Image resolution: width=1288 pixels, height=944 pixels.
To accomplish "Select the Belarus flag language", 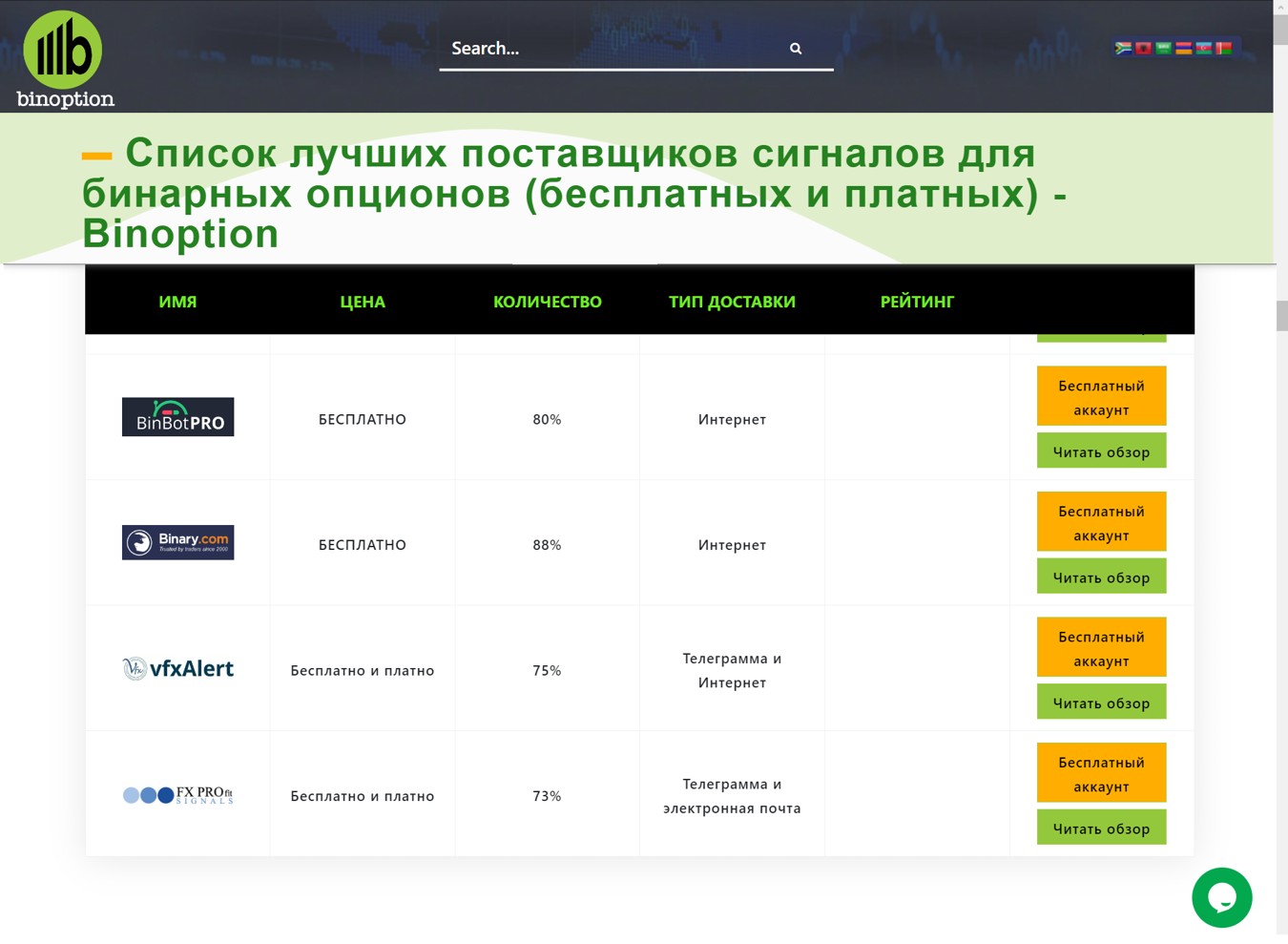I will click(1223, 48).
